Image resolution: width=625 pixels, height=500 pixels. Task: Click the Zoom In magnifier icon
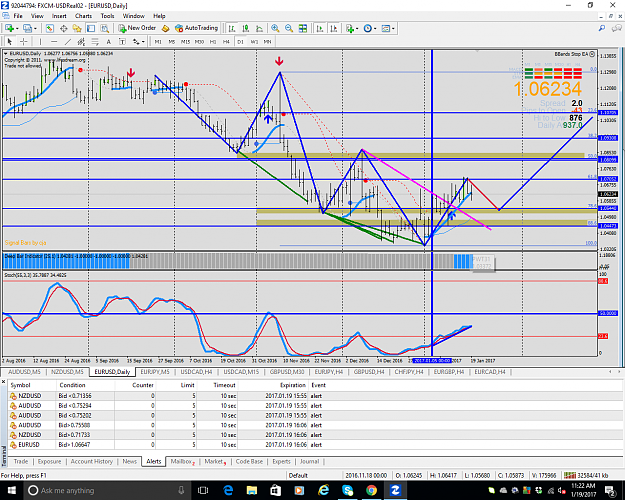pos(275,28)
